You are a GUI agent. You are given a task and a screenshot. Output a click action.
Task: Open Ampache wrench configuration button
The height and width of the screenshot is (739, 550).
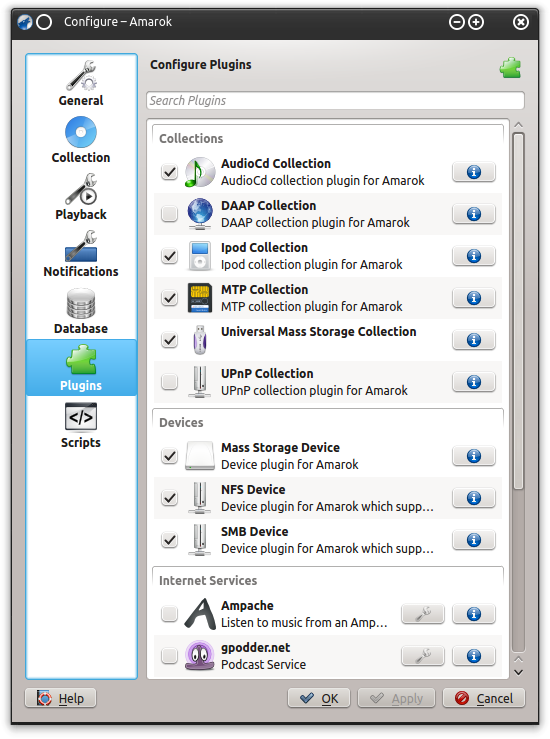coord(423,614)
